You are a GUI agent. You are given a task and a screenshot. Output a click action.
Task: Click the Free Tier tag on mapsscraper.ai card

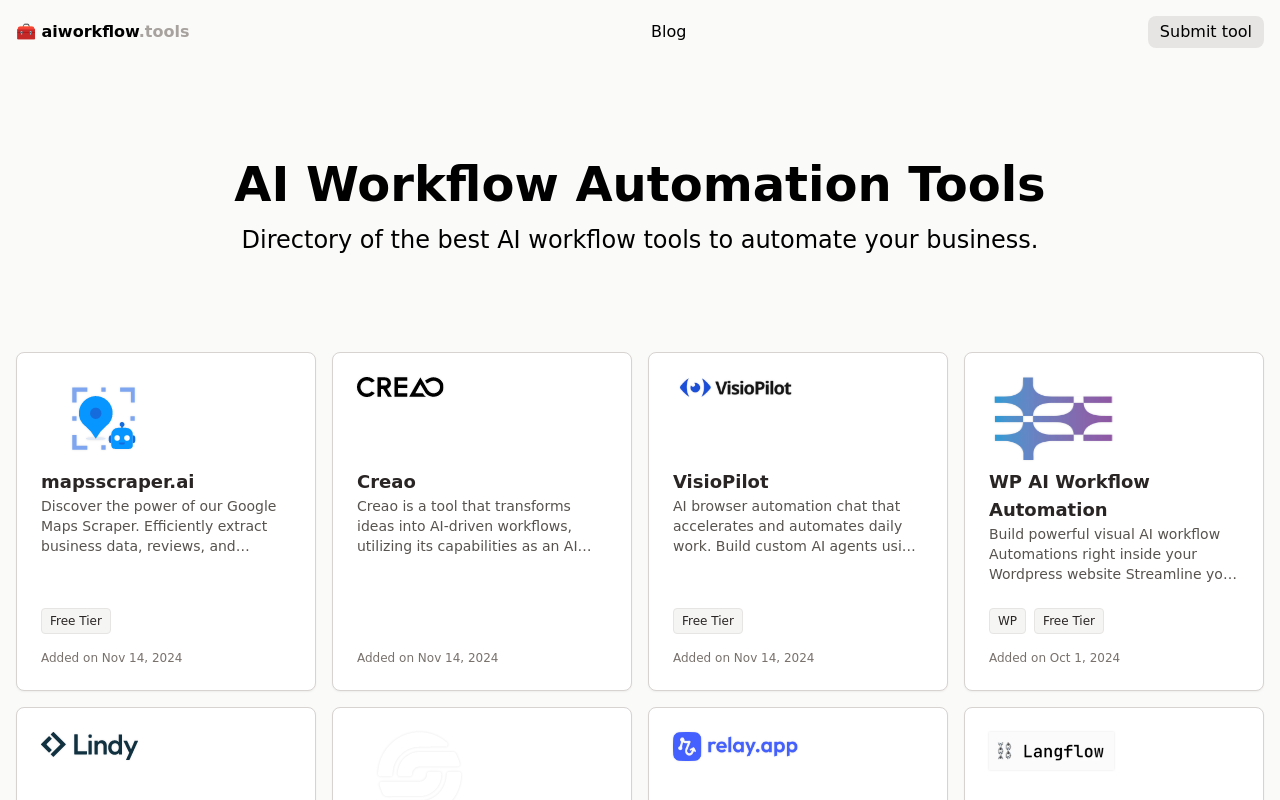[76, 621]
